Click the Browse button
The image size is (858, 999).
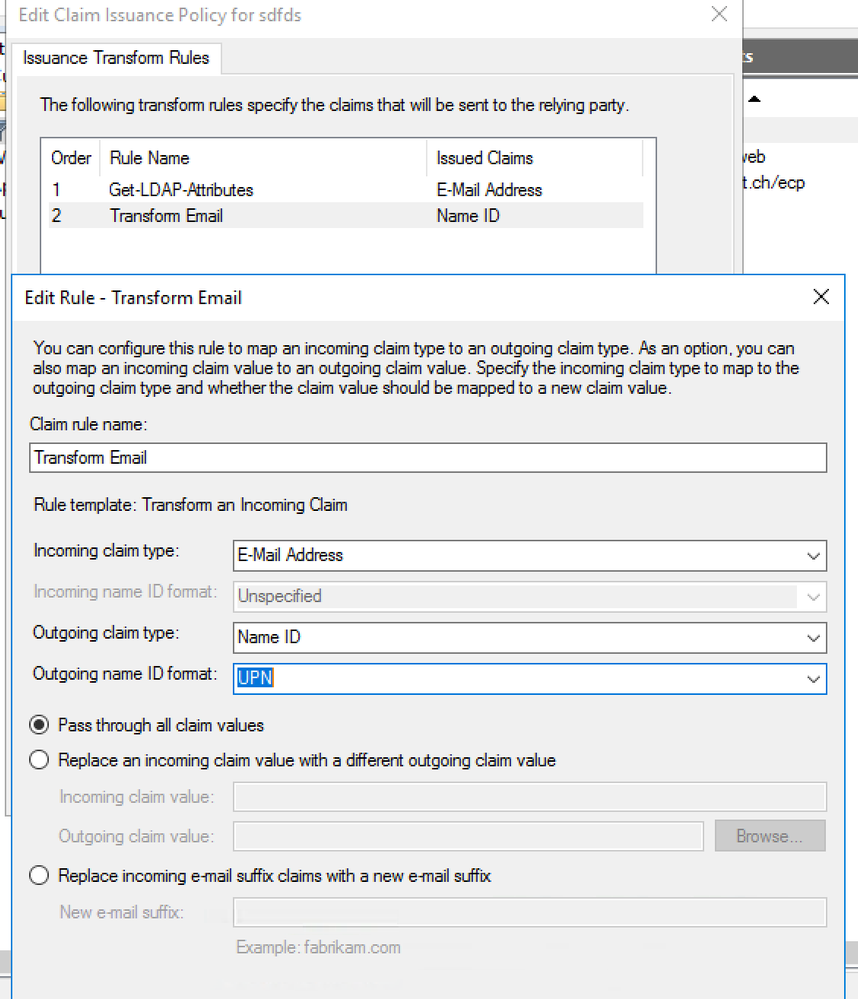[x=770, y=836]
